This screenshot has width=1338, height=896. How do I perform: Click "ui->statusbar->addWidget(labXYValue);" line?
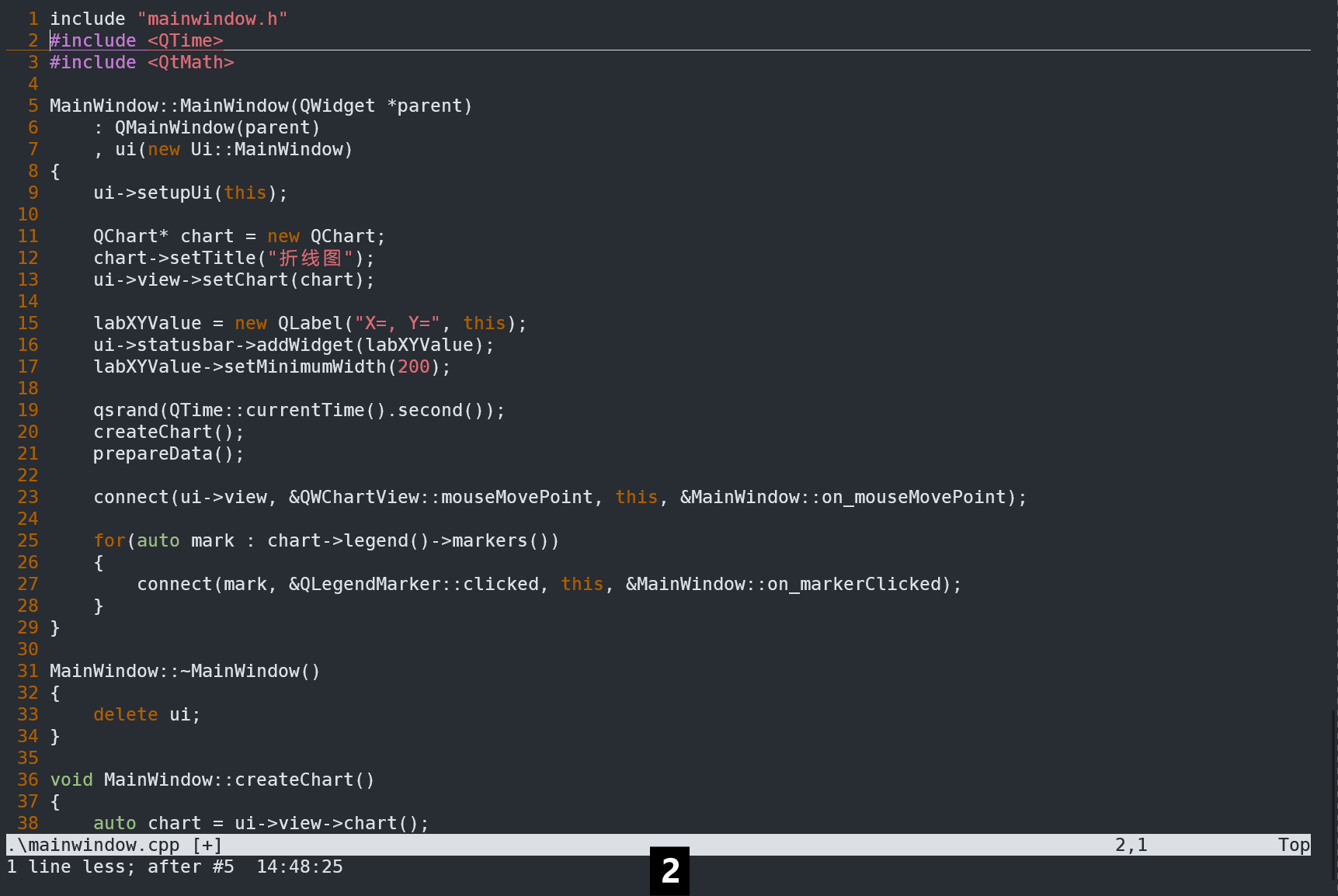click(x=294, y=345)
